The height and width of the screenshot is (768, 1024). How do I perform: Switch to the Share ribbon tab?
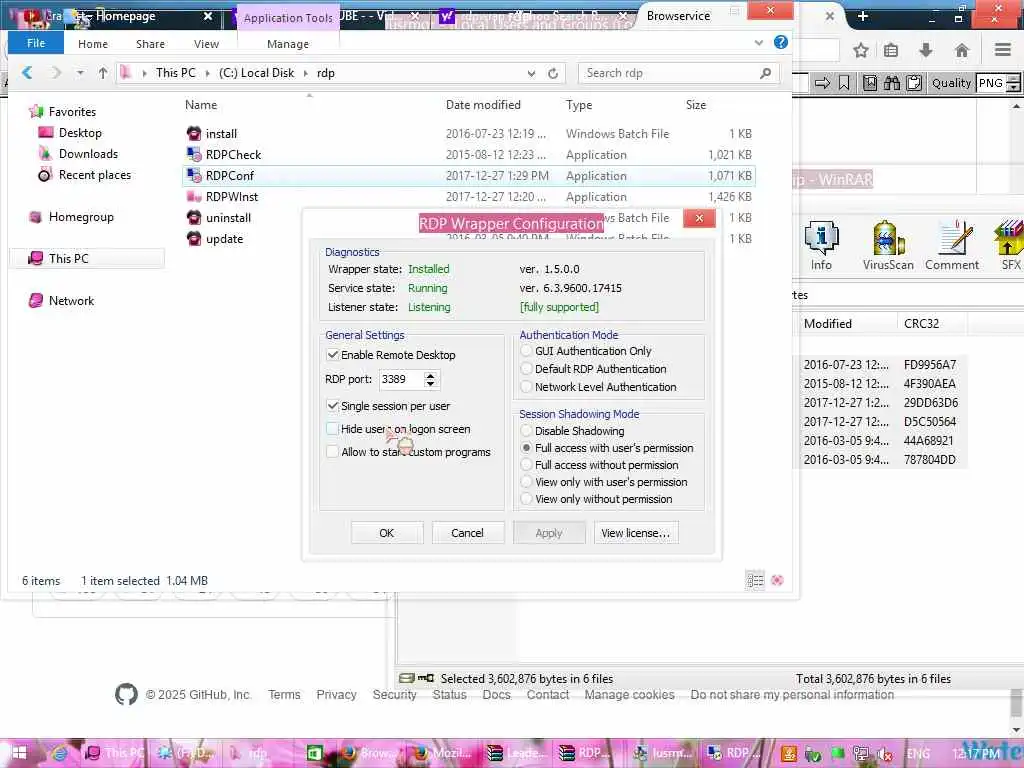point(150,44)
